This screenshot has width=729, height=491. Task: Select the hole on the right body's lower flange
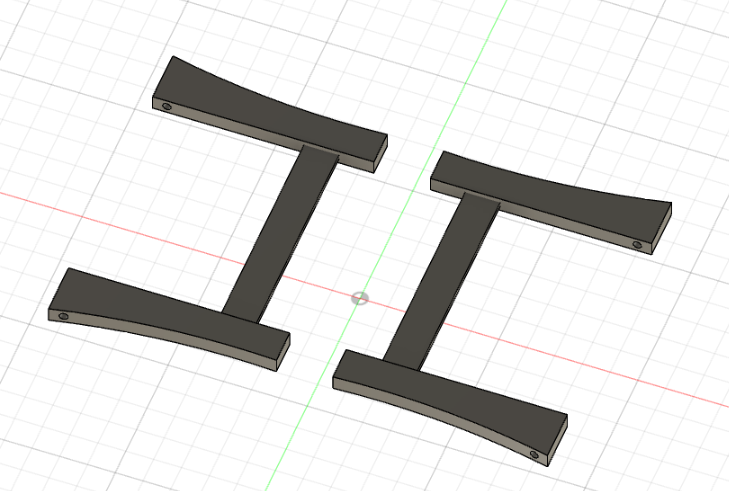click(534, 454)
